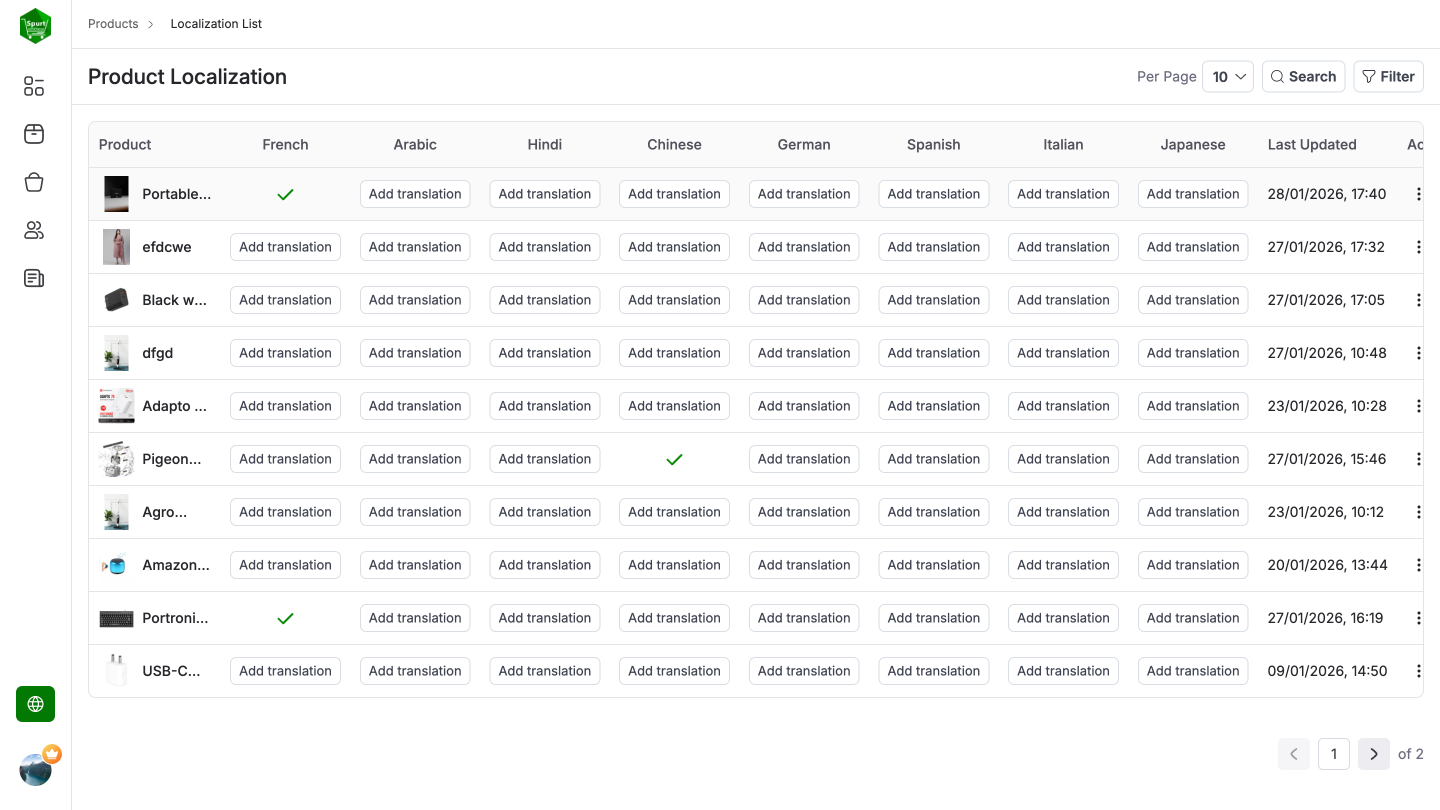Click the Search button

(x=1303, y=76)
